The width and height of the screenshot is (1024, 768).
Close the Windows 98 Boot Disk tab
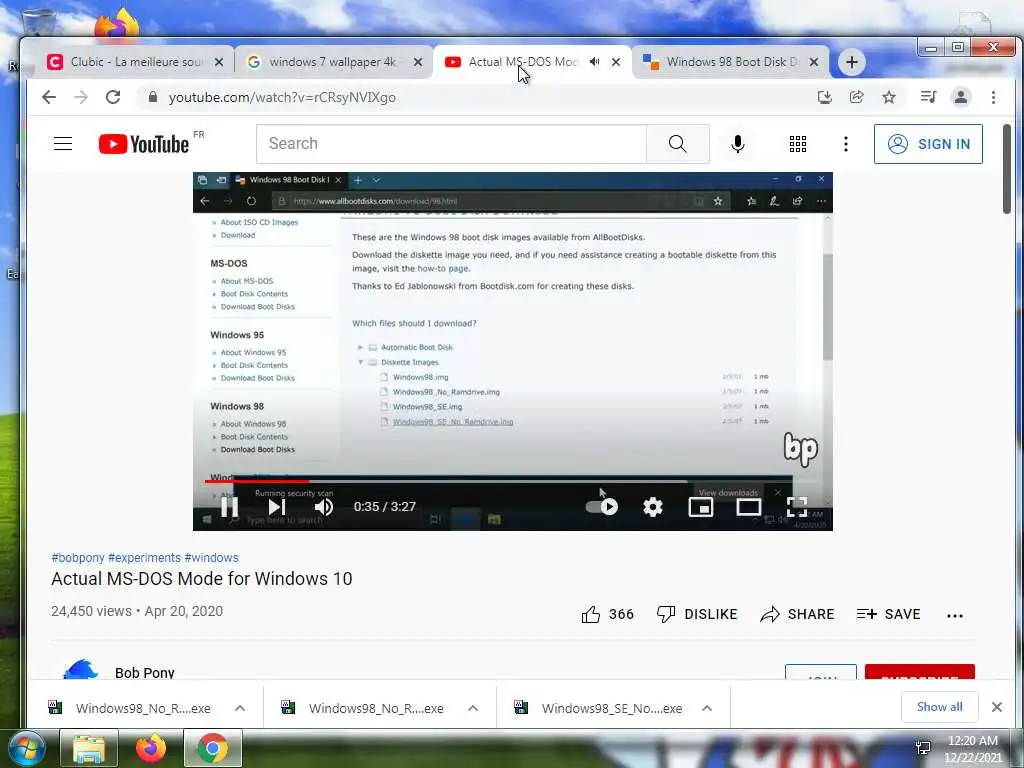[x=814, y=62]
